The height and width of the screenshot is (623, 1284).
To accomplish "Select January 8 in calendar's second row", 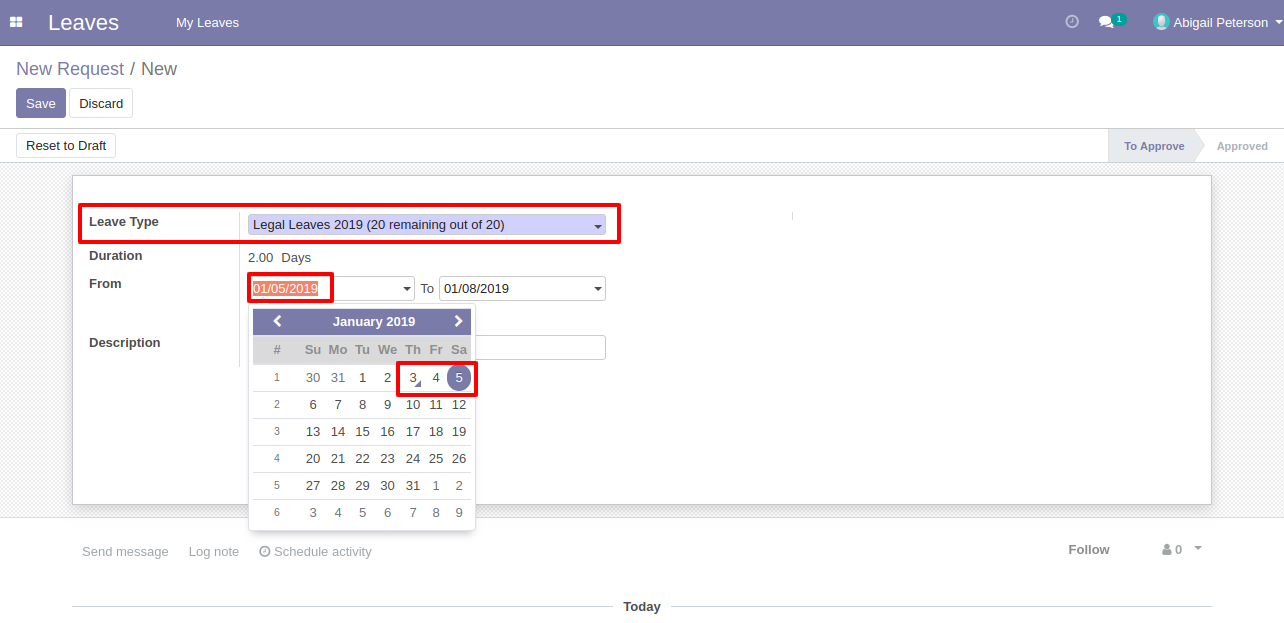I will point(362,405).
